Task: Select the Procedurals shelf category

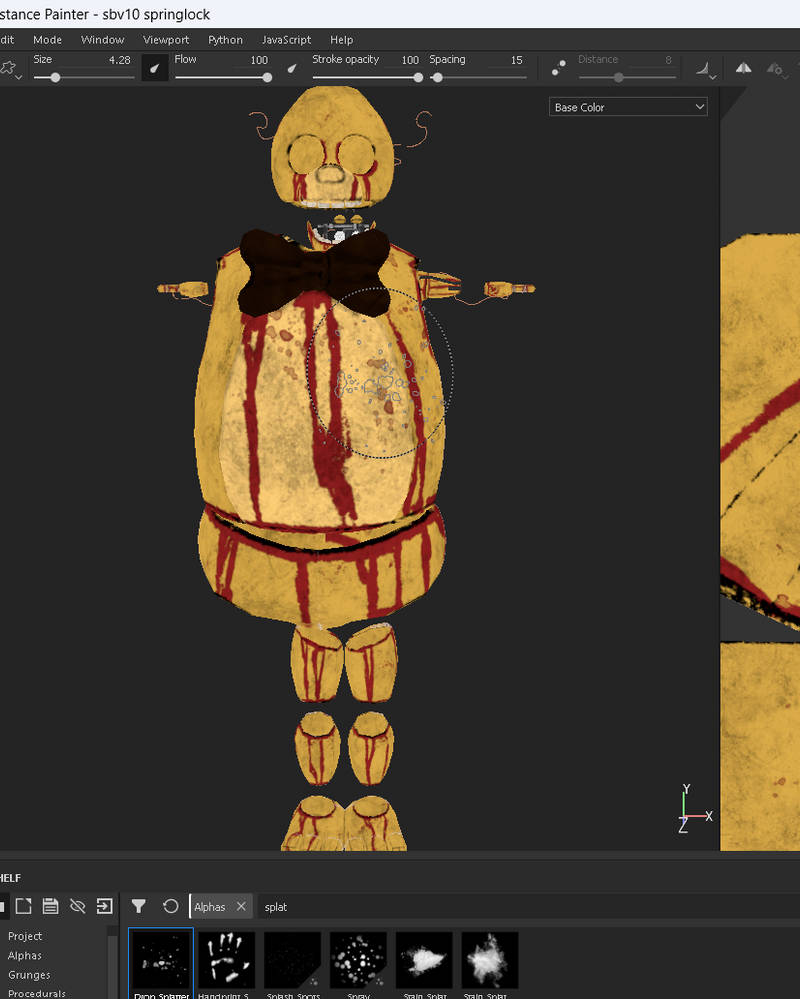Action: [38, 993]
